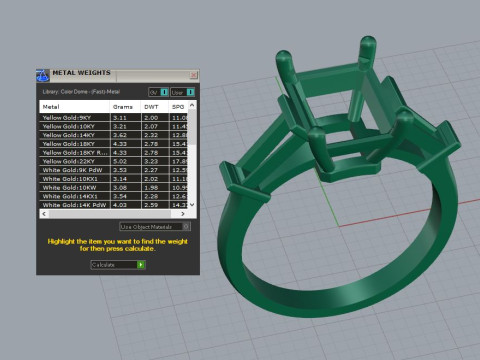This screenshot has height=360, width=480.
Task: Click the 1.98 DWT value
Action: [151, 188]
